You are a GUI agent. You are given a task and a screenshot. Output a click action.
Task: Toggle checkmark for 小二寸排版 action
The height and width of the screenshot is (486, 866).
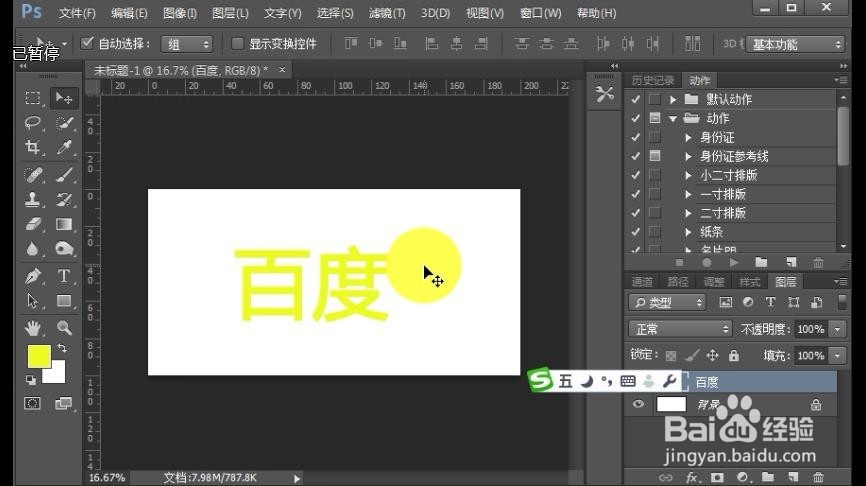click(x=636, y=175)
